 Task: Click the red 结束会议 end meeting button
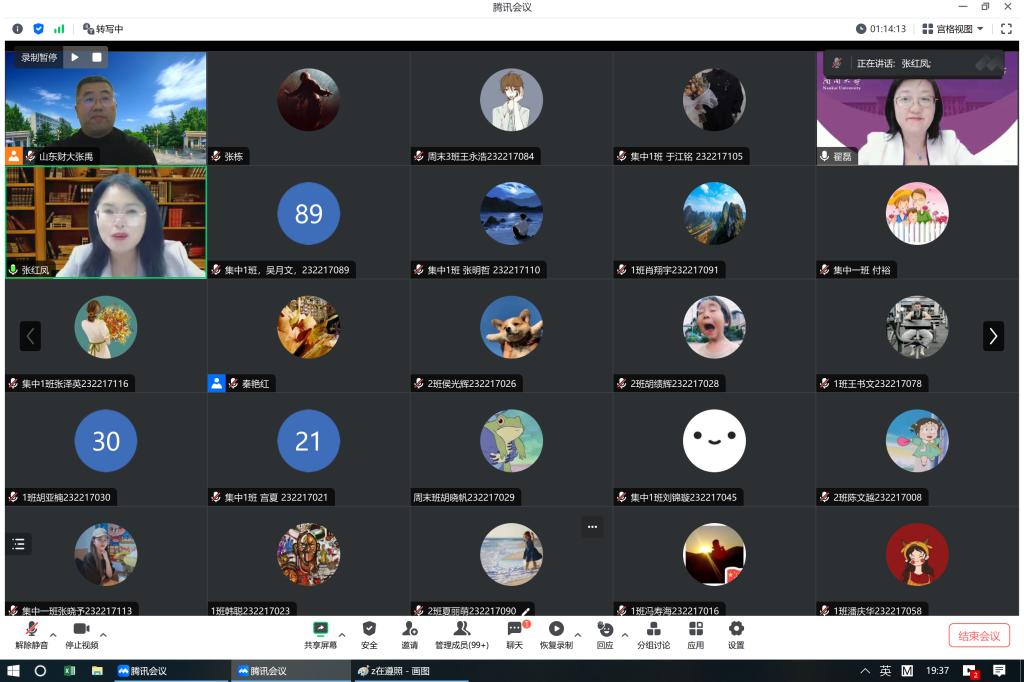979,635
